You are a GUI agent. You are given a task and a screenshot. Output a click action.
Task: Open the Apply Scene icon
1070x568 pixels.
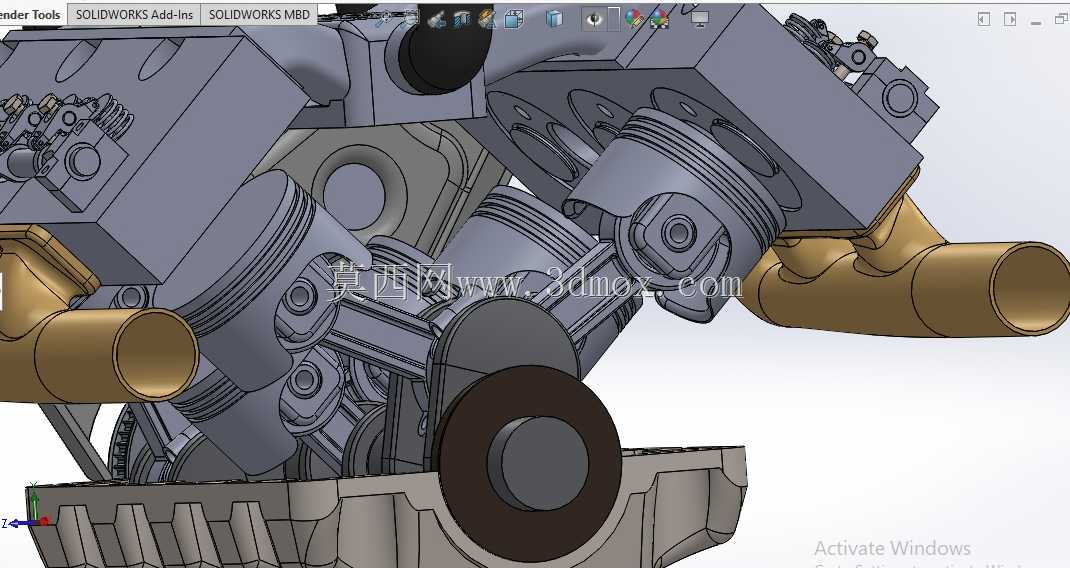click(659, 18)
